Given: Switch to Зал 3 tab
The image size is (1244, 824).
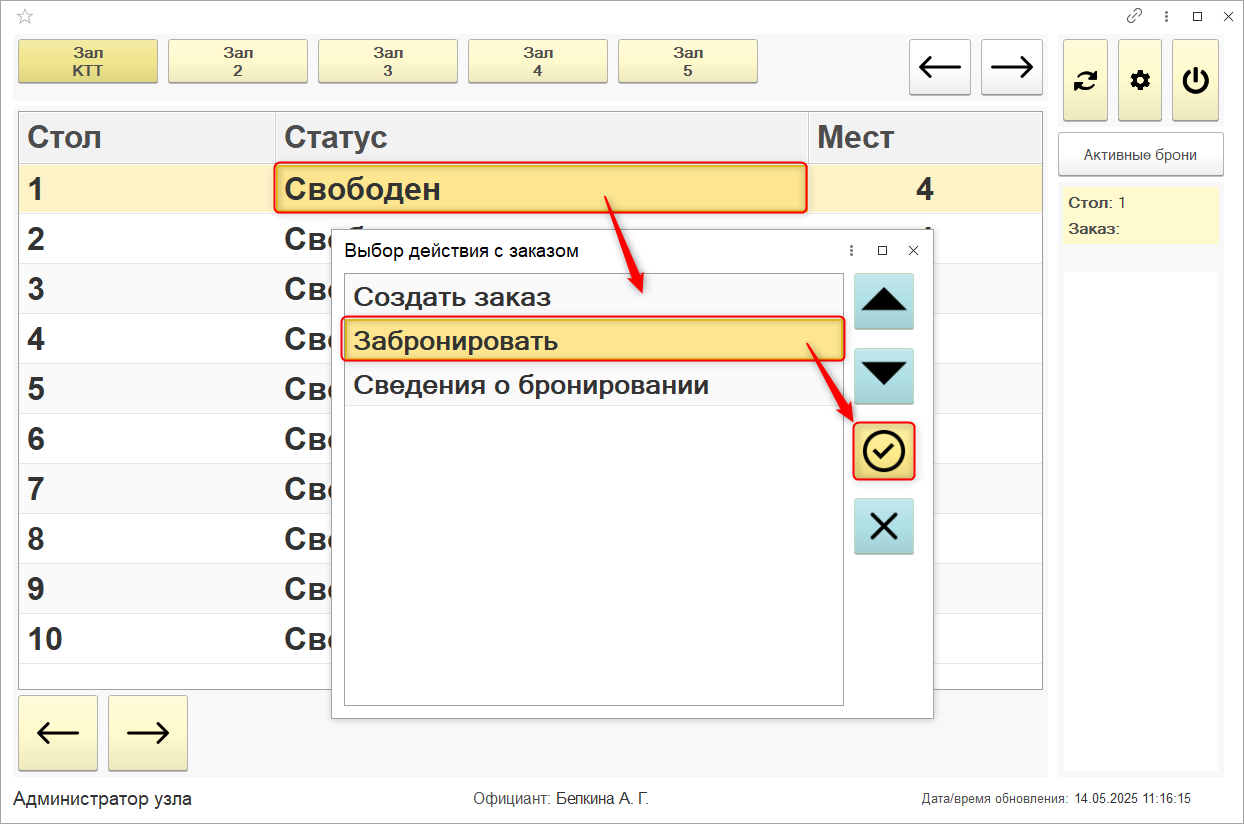Looking at the screenshot, I should (x=388, y=61).
